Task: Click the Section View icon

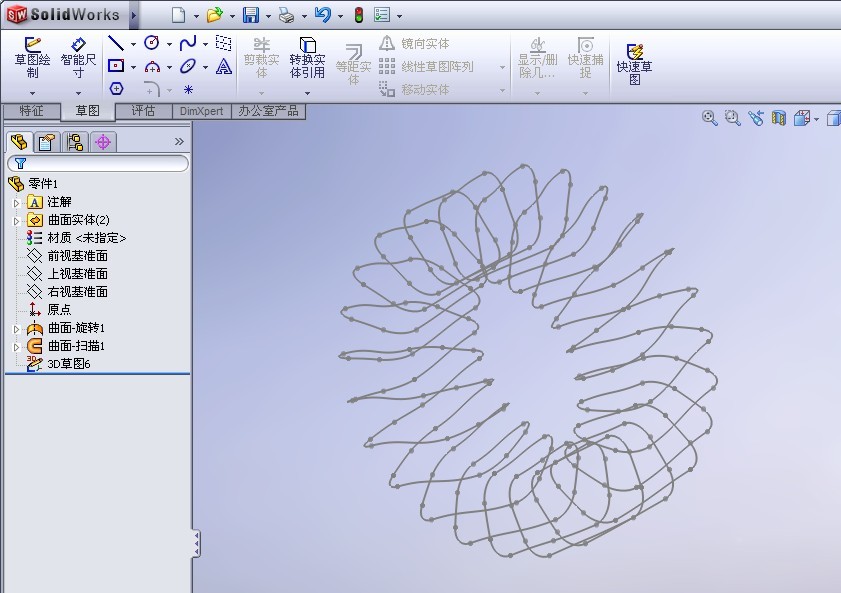Action: (779, 118)
